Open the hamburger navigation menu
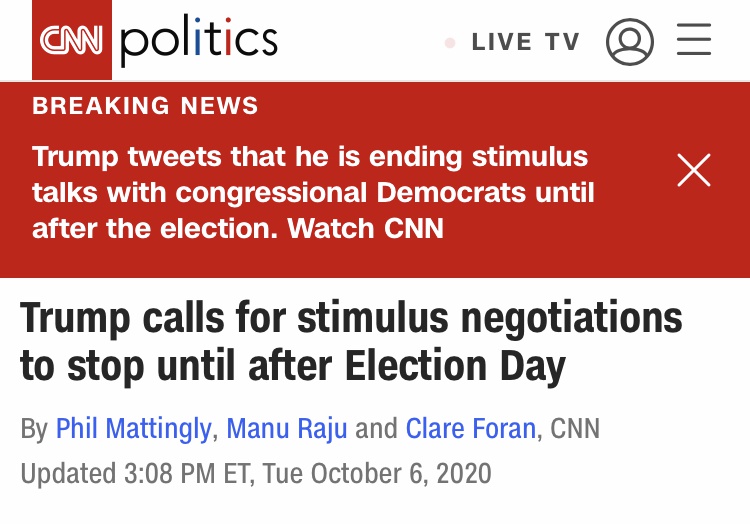Image resolution: width=750 pixels, height=524 pixels. coord(693,41)
